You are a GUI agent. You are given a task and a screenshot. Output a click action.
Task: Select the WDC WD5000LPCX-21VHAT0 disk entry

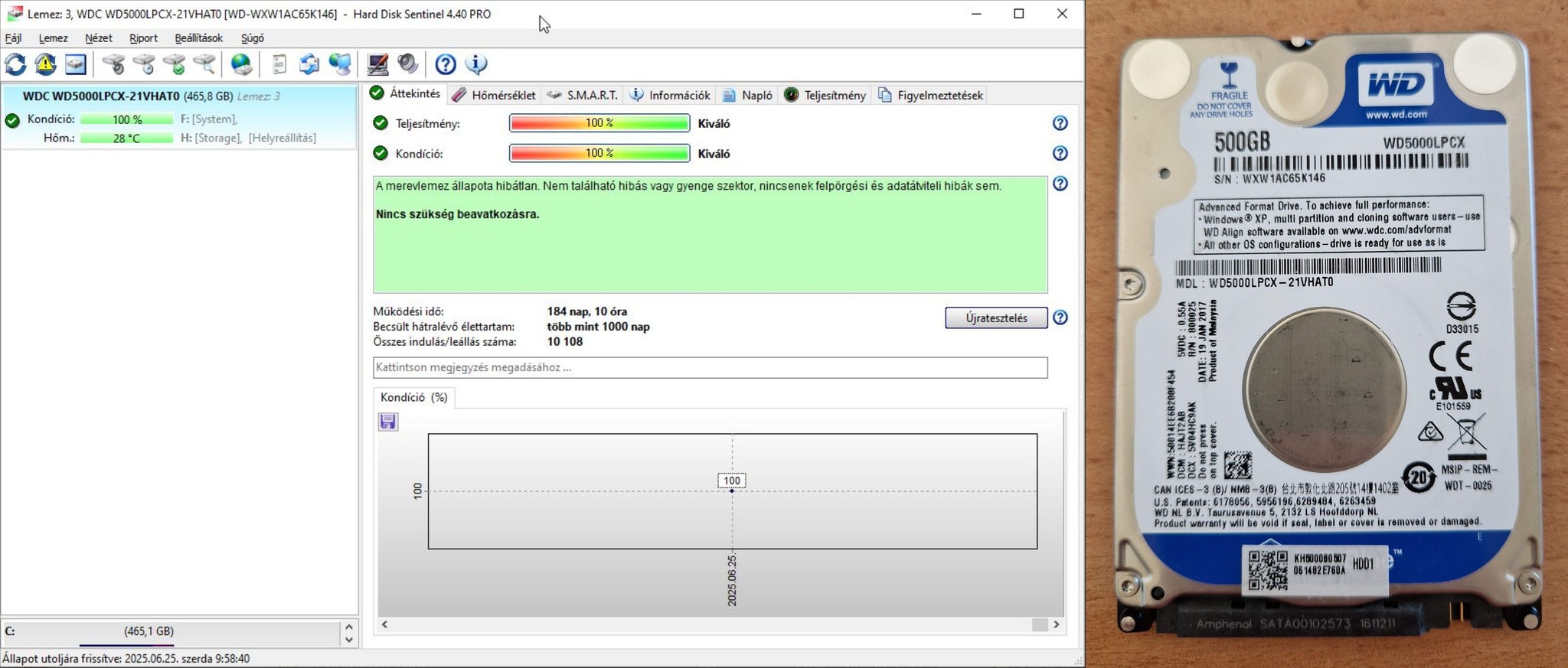(179, 117)
